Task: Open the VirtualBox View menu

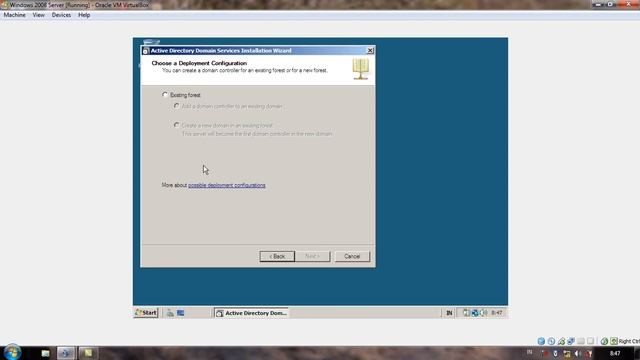Action: tap(38, 15)
